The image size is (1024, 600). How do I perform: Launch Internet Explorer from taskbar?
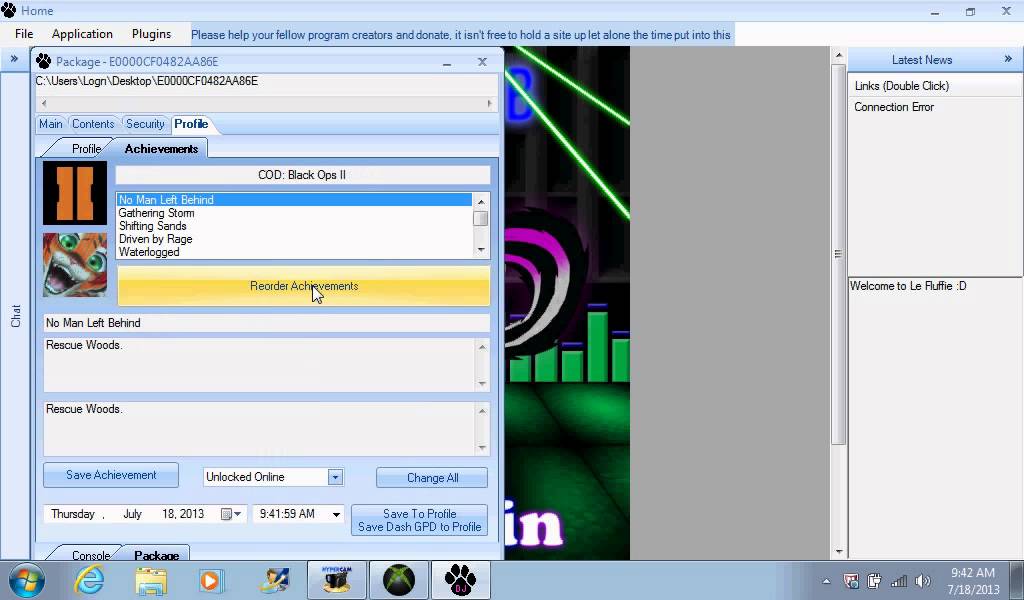click(89, 580)
